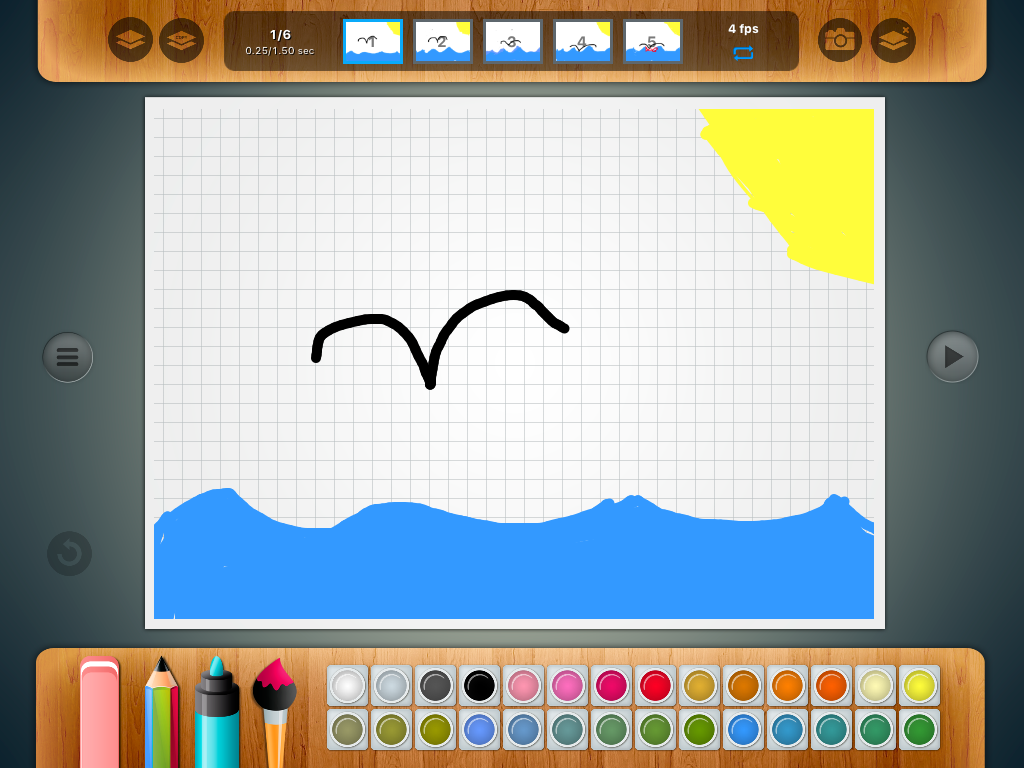
Task: Open the hamburger menu button
Action: (x=68, y=357)
